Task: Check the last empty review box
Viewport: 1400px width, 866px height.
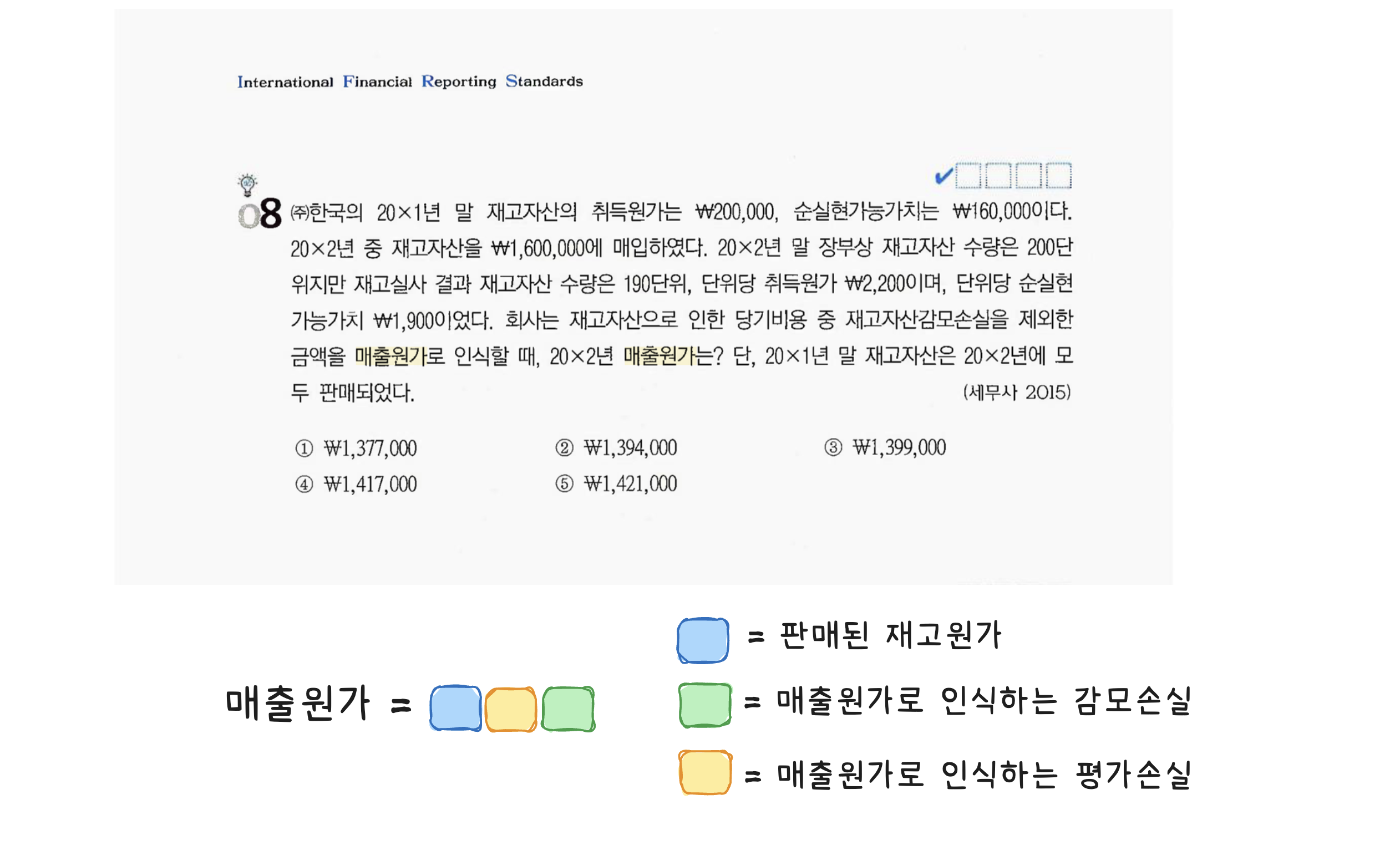Action: (x=1058, y=175)
